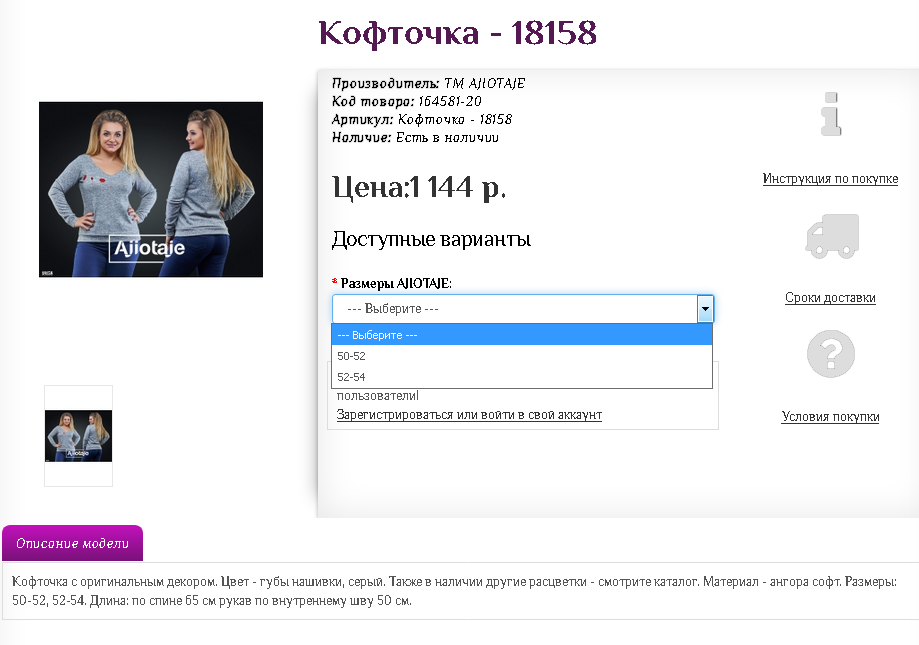Select size 50-52 from list
Screen dimensions: 919x645
tap(522, 356)
